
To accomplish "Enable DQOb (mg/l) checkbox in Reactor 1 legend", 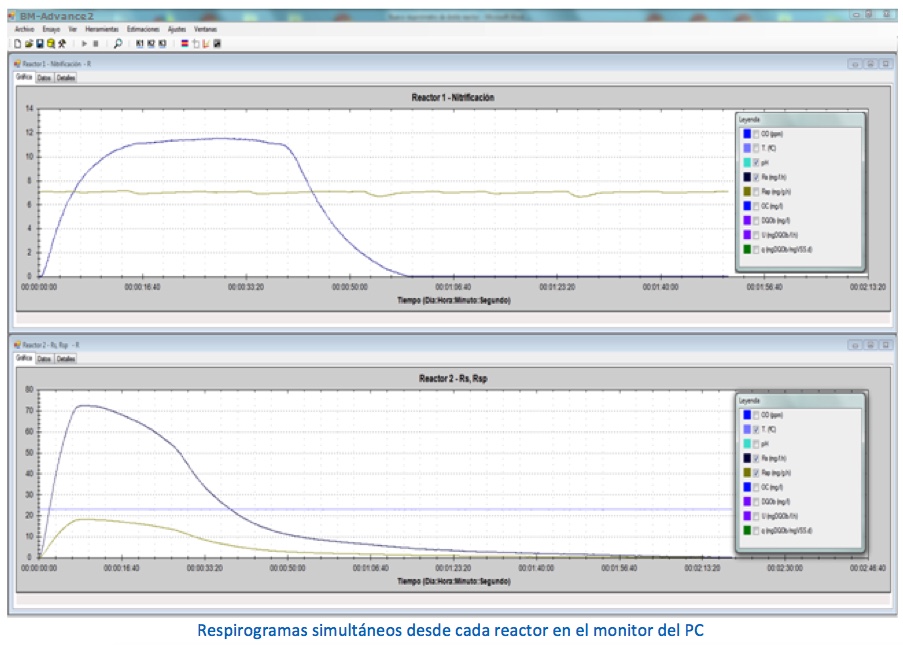I will point(756,221).
